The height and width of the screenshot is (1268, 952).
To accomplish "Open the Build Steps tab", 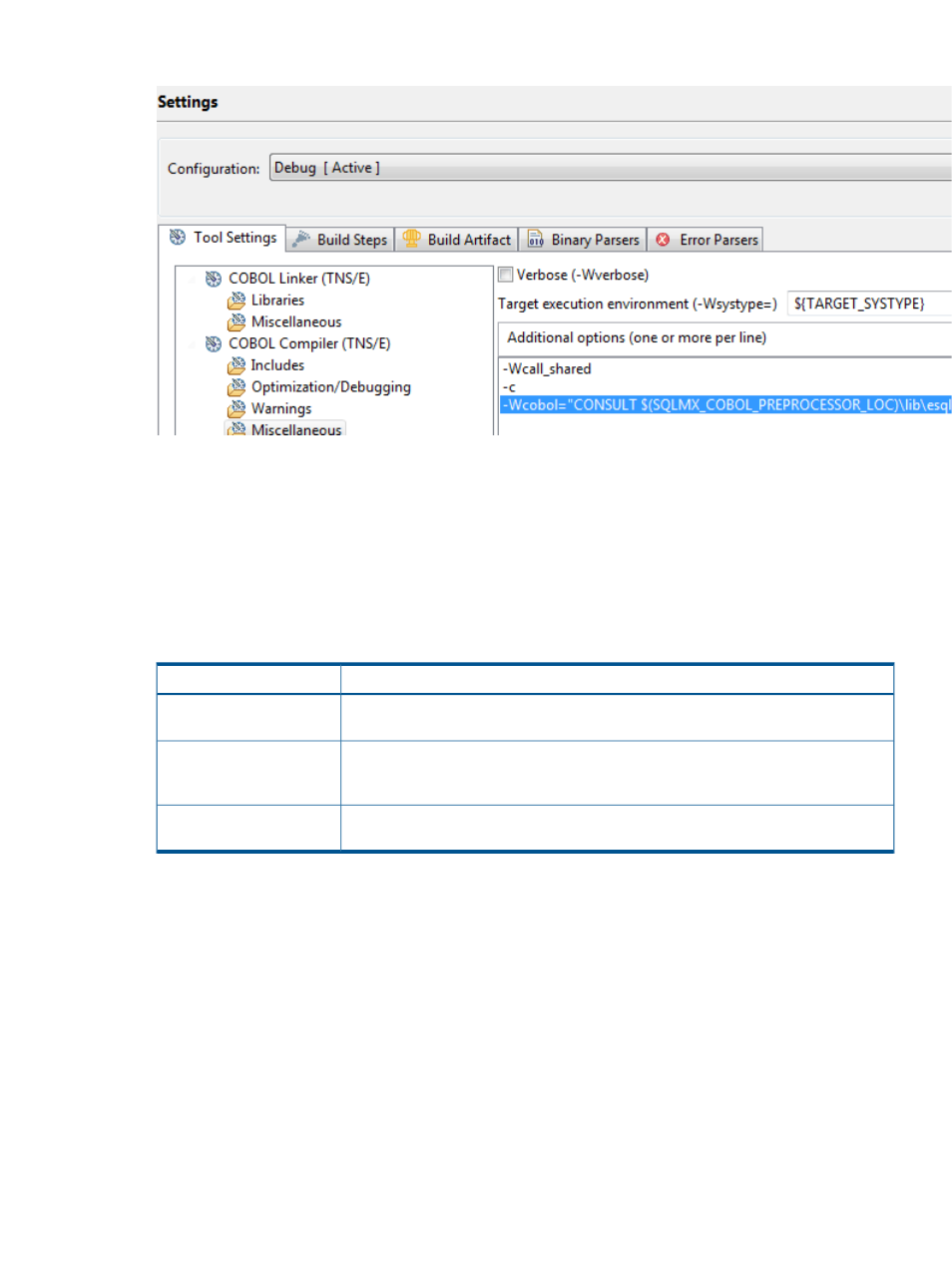I will pyautogui.click(x=340, y=240).
